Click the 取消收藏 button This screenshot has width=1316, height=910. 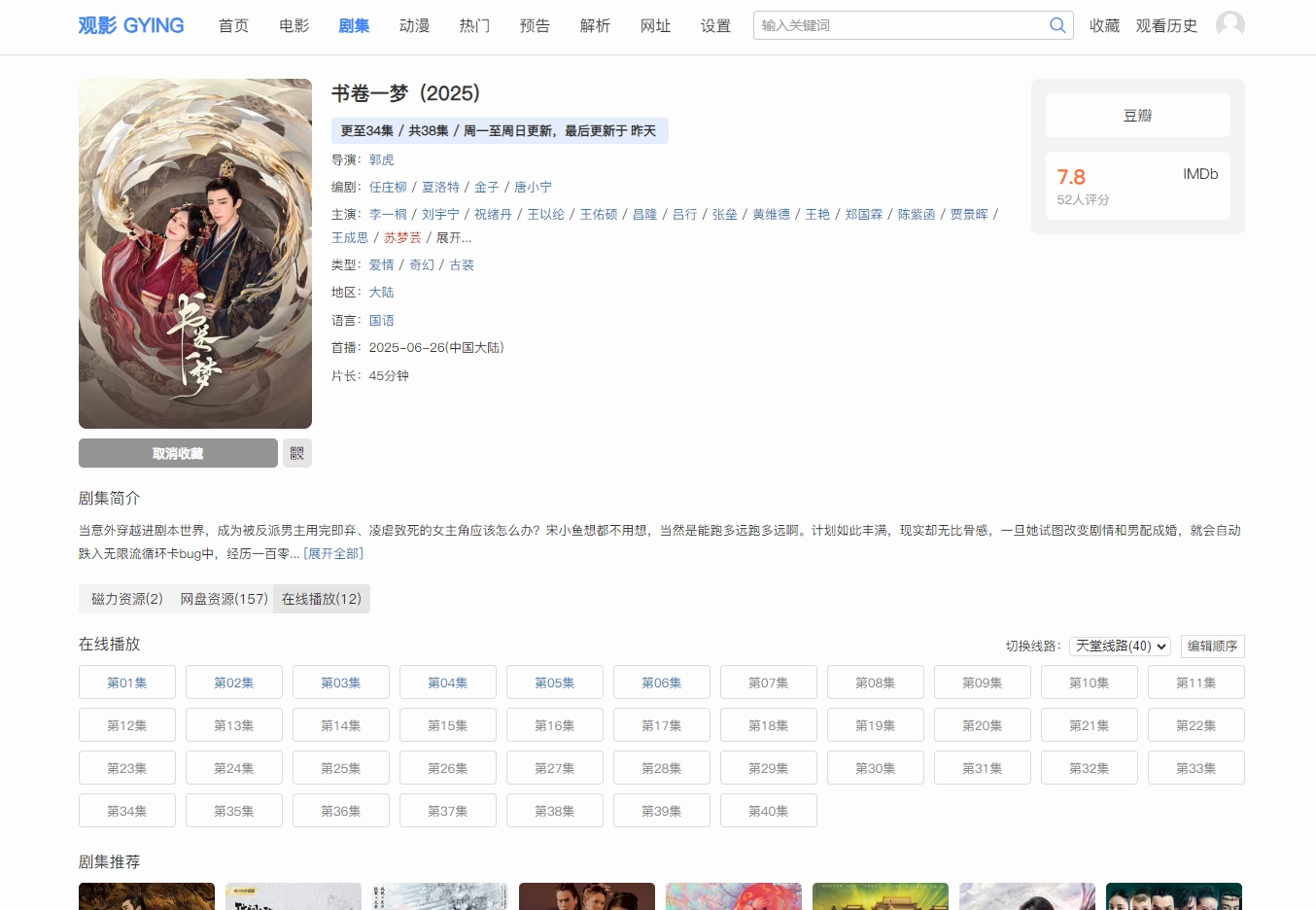click(178, 453)
